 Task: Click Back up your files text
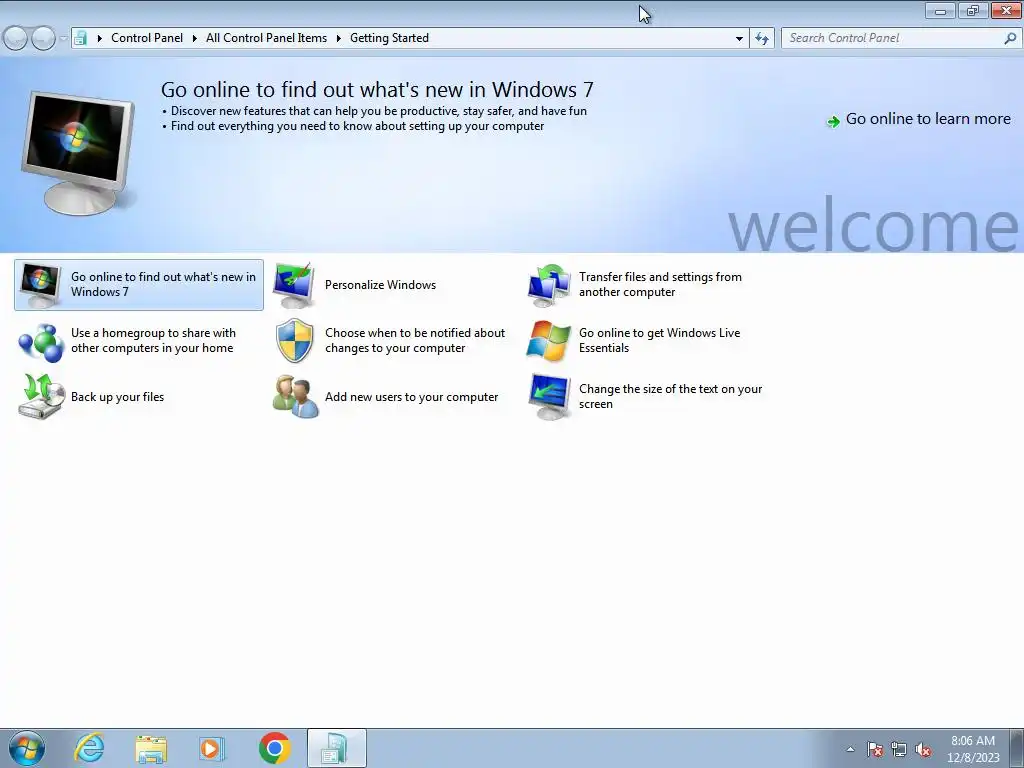point(118,397)
